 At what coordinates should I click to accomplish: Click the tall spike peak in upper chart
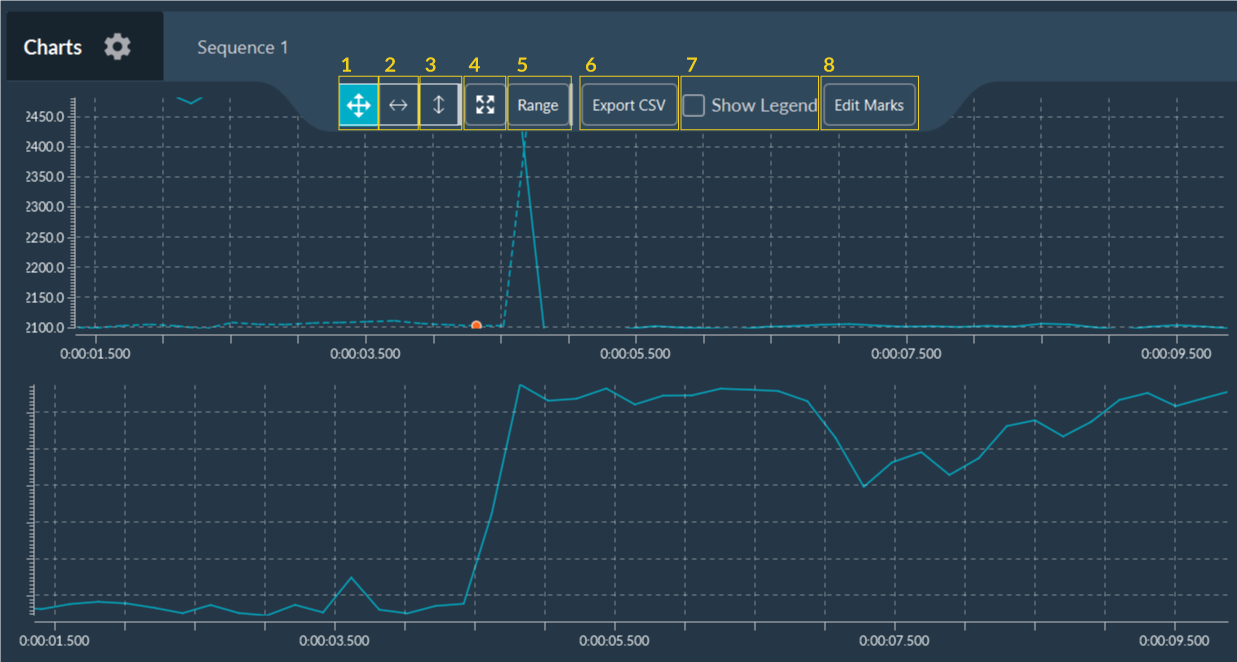(x=525, y=135)
